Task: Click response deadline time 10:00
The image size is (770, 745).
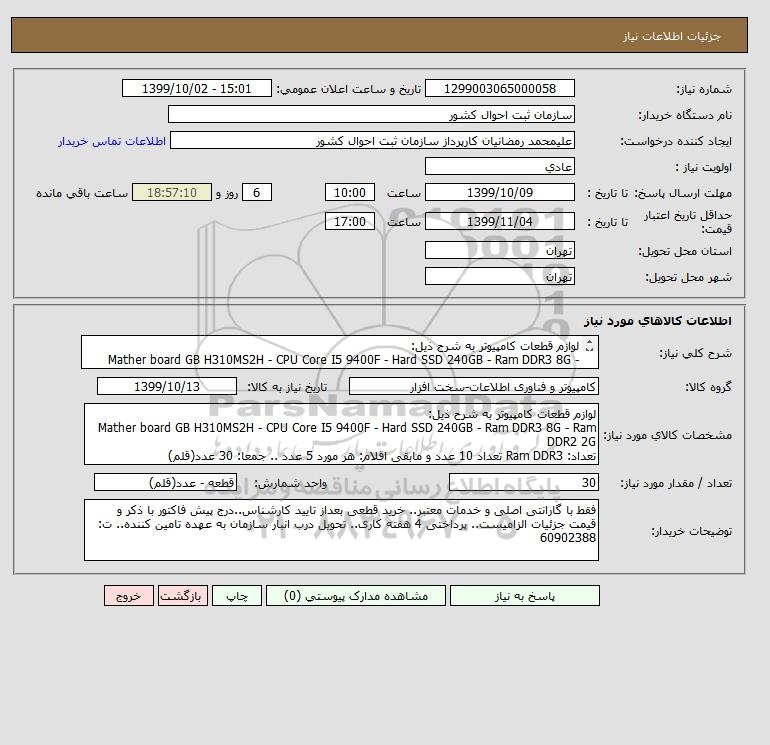Action: click(x=350, y=193)
